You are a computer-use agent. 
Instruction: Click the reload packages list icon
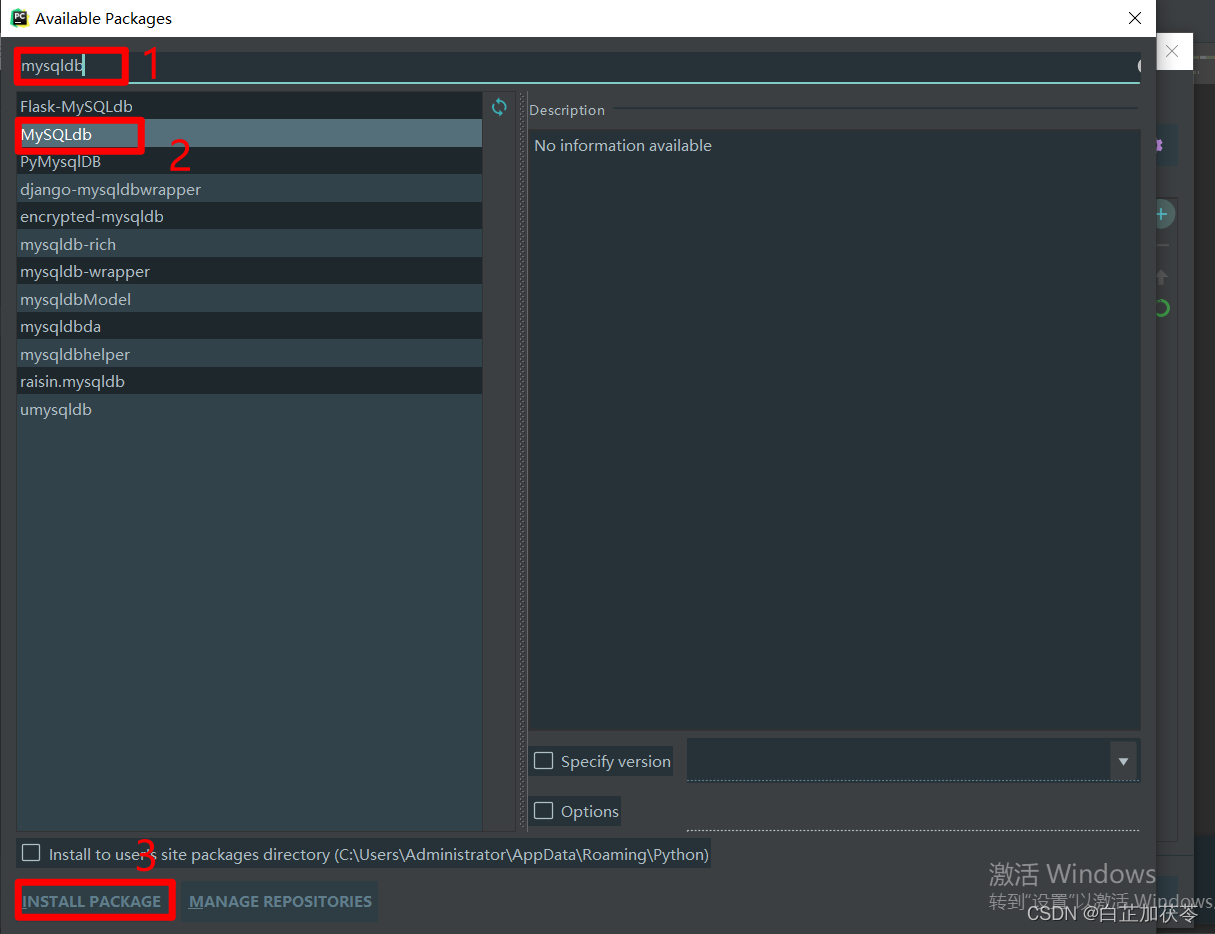[499, 106]
